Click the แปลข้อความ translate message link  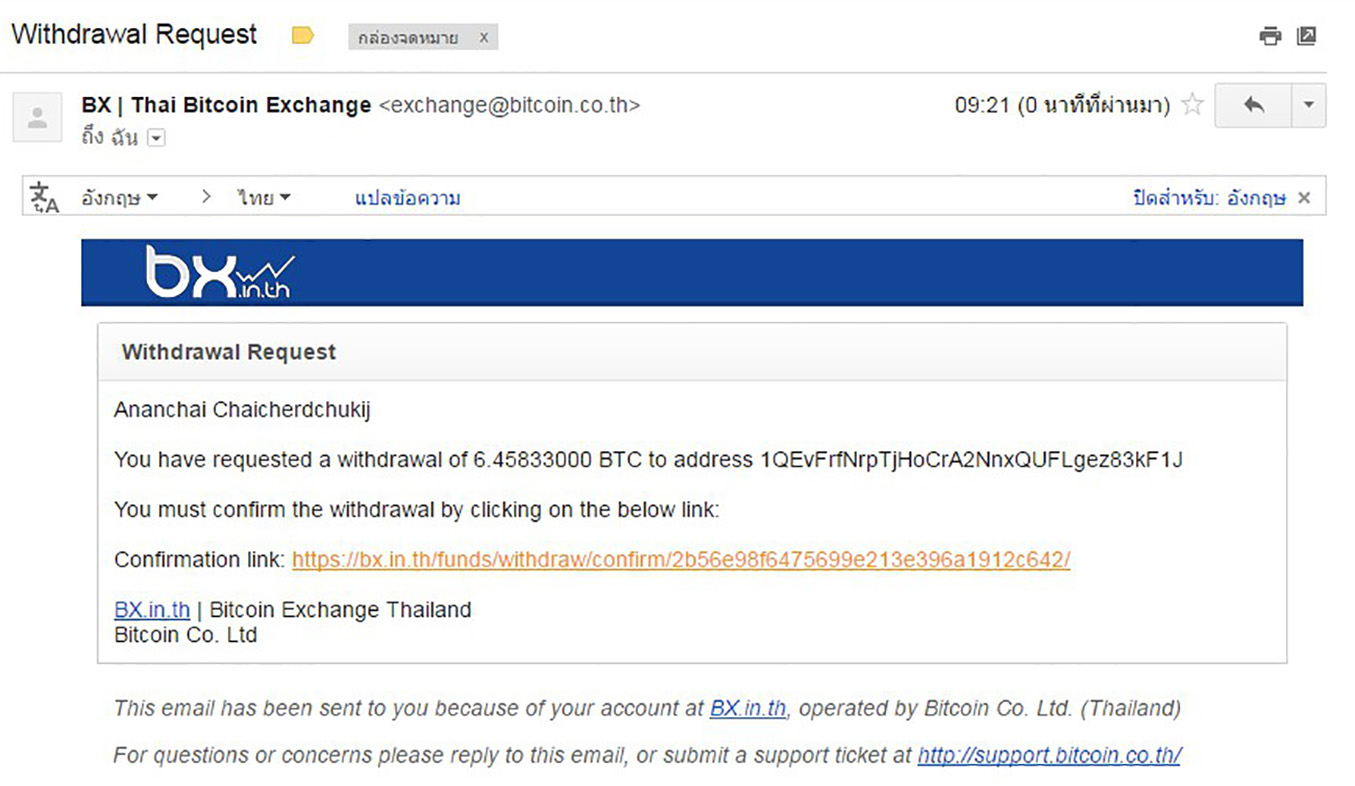click(x=407, y=198)
